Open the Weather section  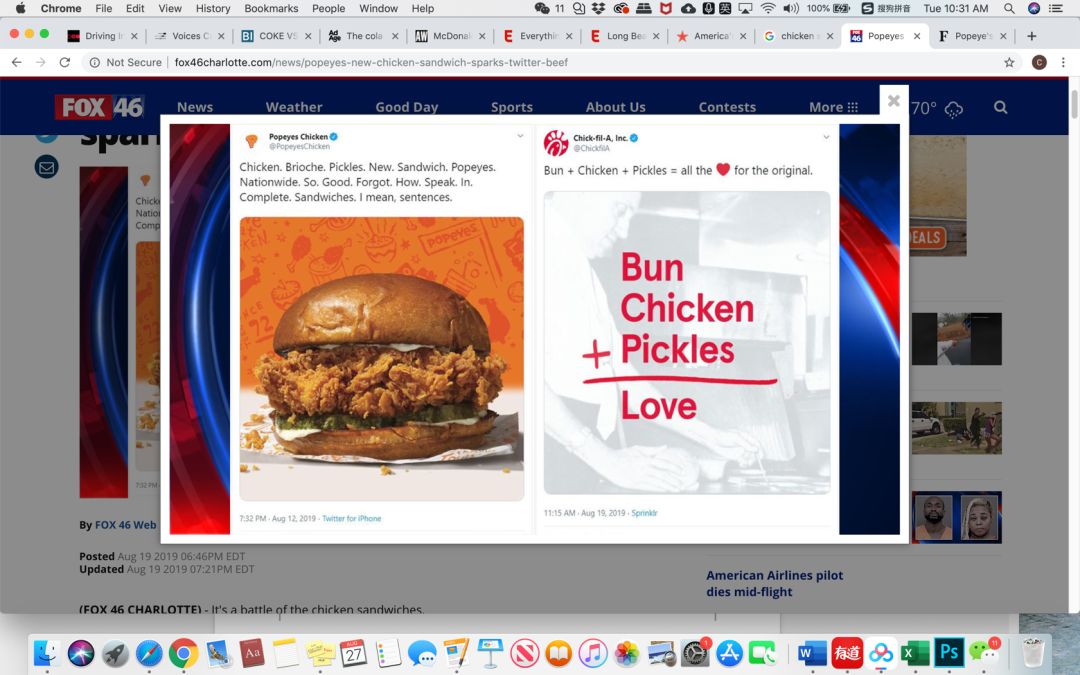294,107
